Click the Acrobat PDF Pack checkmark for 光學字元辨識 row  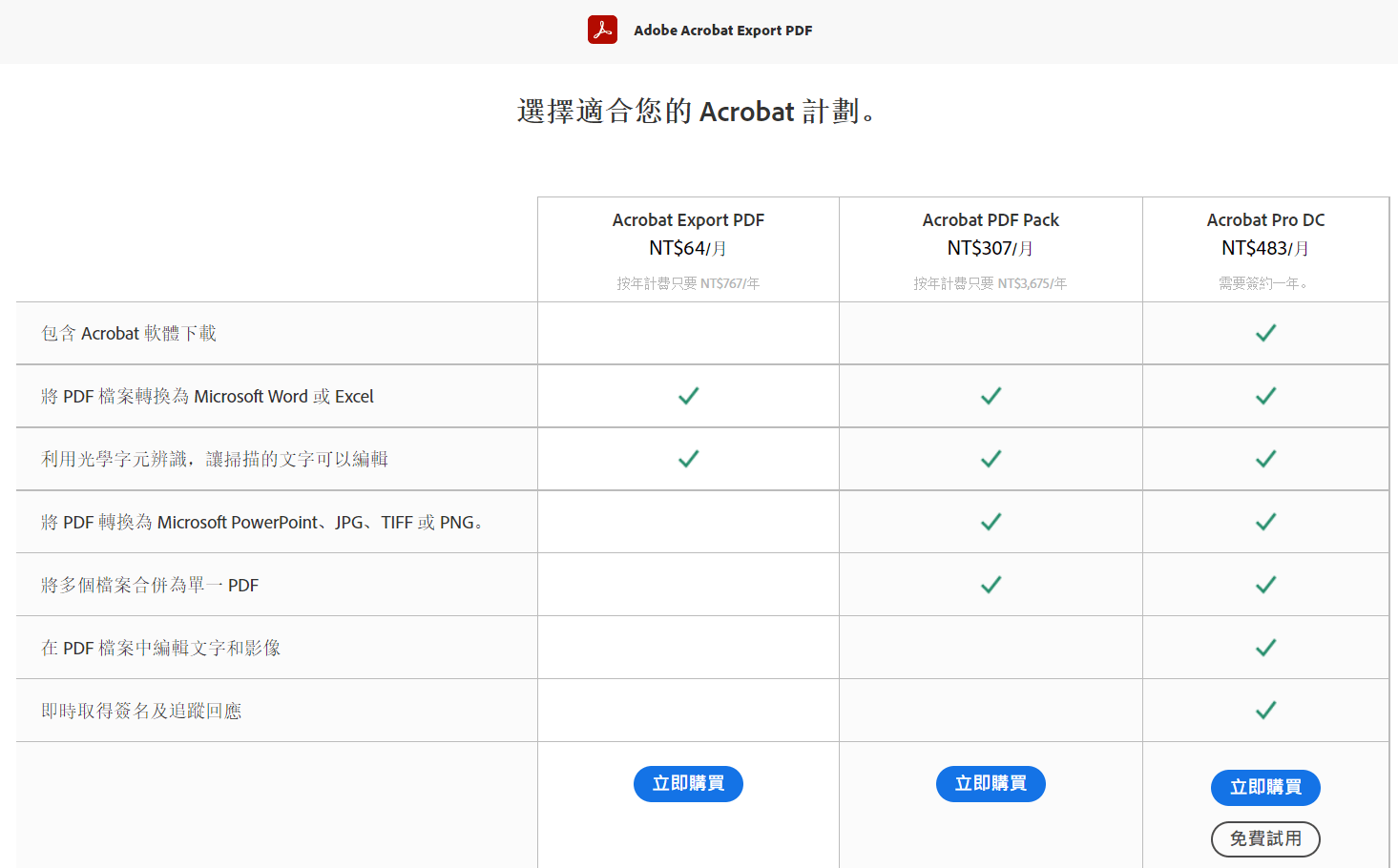(991, 459)
